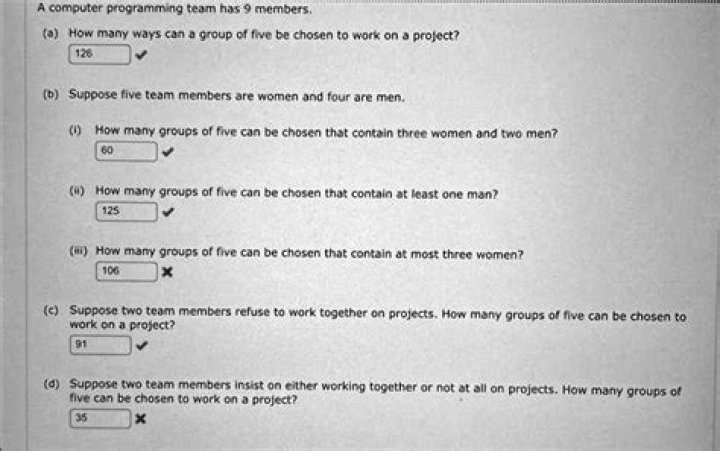
Task: Click the 'refuse to work together' question text
Action: point(376,316)
